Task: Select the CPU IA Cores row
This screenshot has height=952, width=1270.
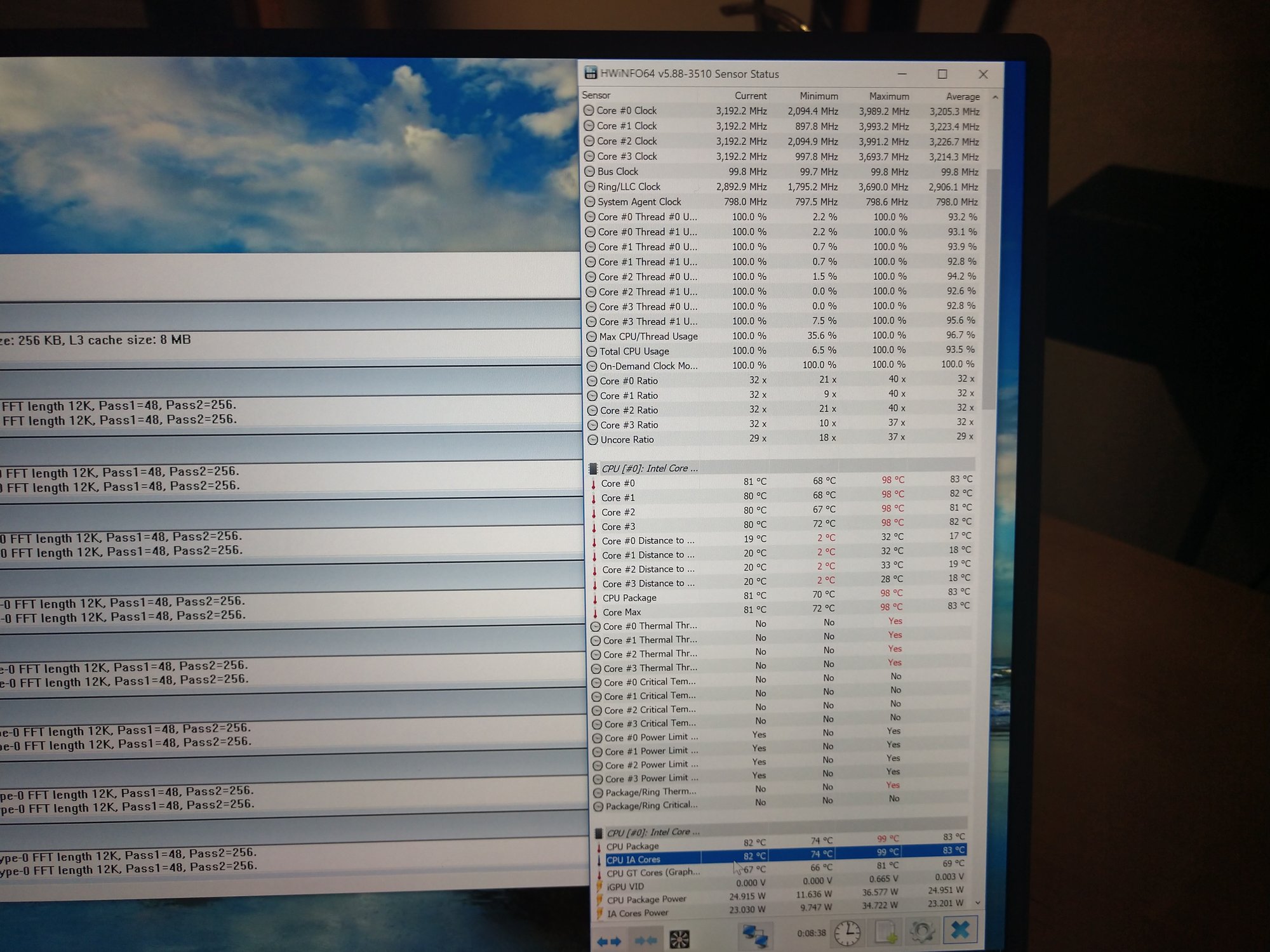Action: click(633, 859)
